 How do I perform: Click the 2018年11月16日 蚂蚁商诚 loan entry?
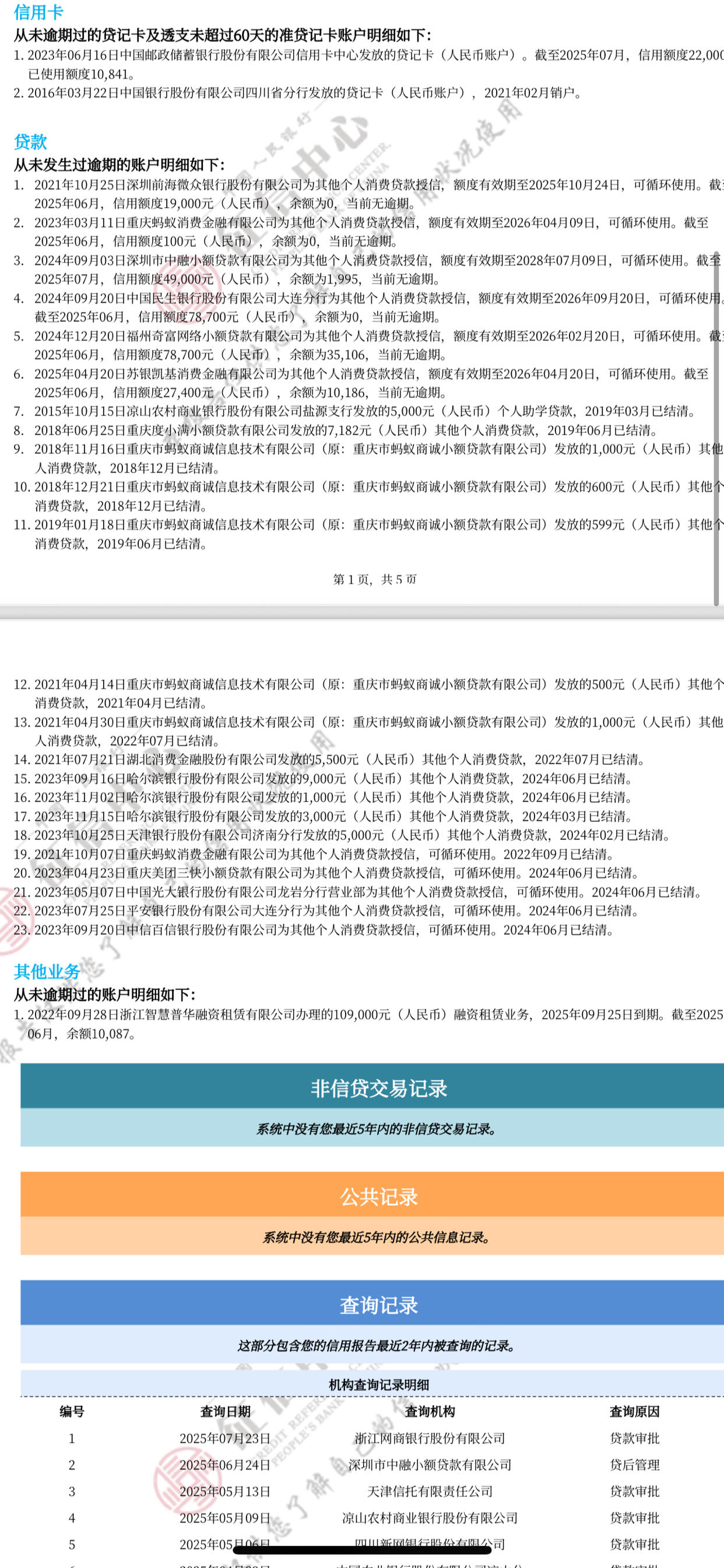pos(368,458)
